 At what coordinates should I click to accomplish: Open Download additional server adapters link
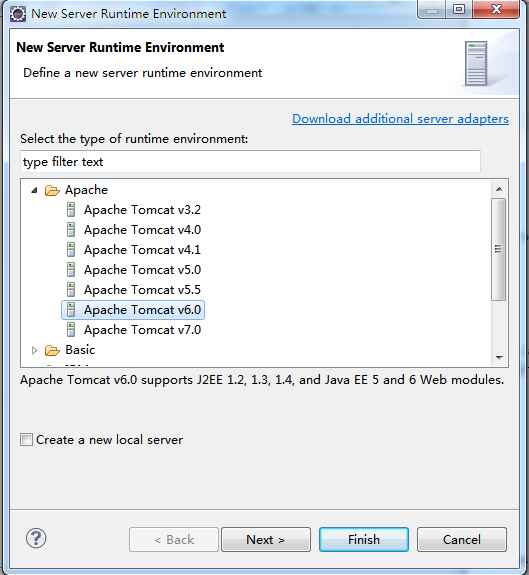click(x=400, y=119)
